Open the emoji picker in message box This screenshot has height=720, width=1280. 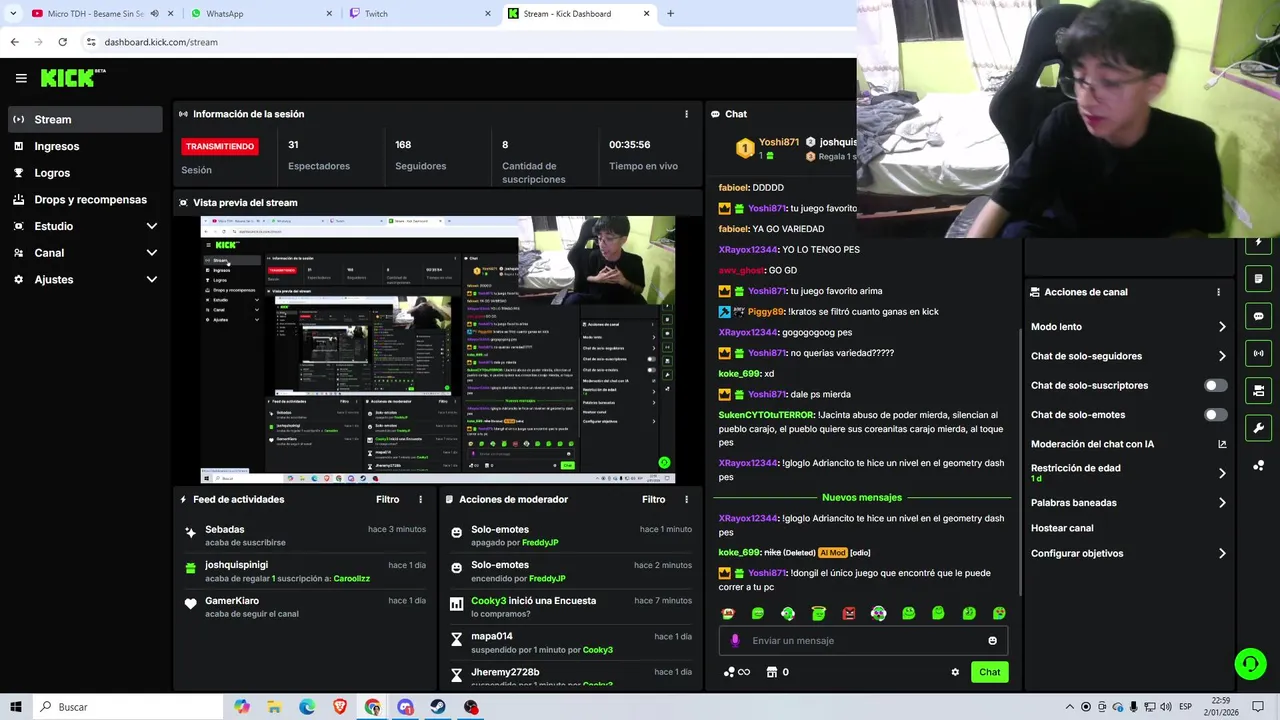pos(992,641)
